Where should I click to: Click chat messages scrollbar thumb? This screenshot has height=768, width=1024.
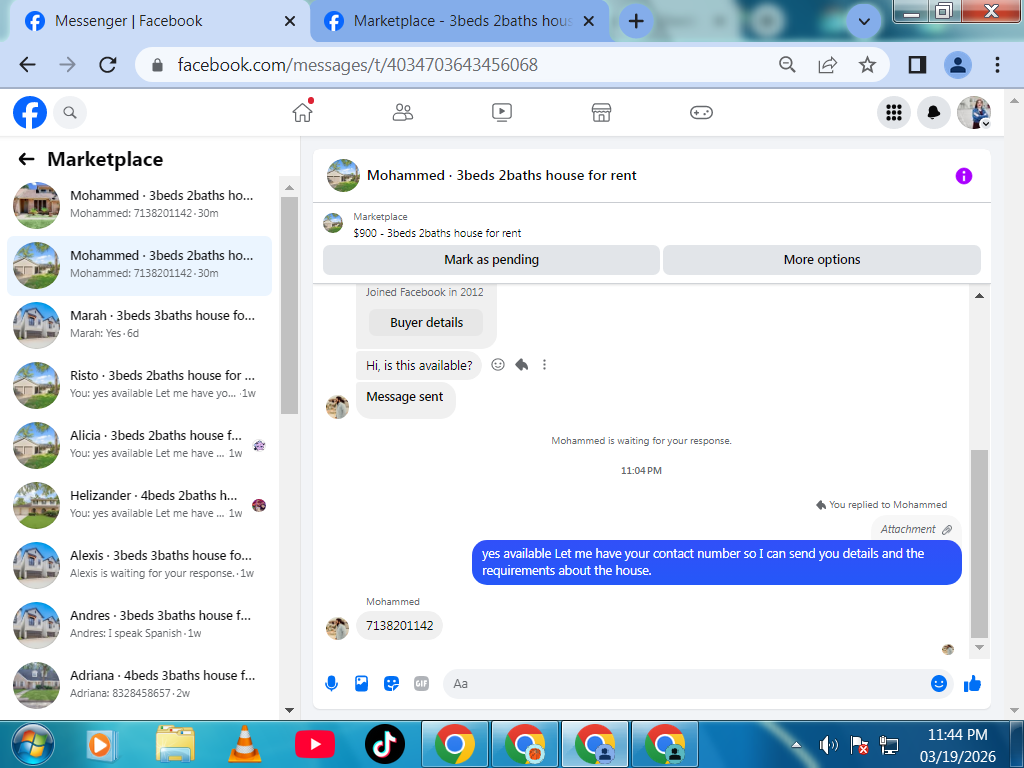(x=979, y=543)
